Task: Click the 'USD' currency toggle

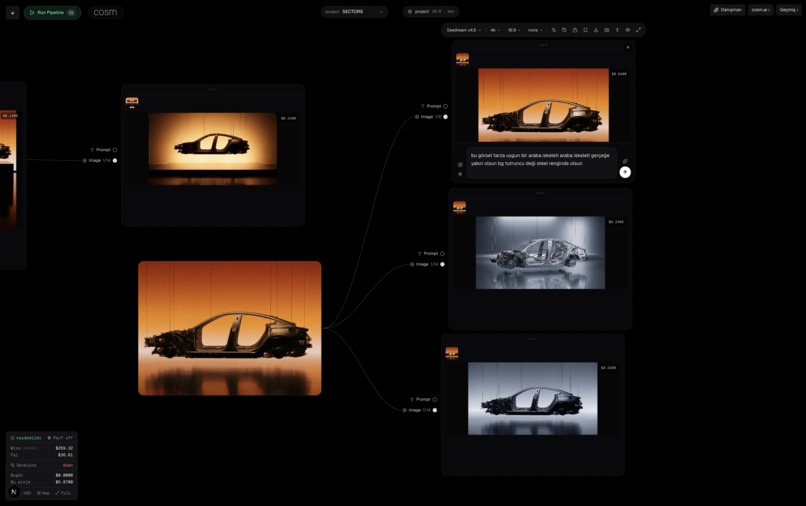Action: coord(27,493)
